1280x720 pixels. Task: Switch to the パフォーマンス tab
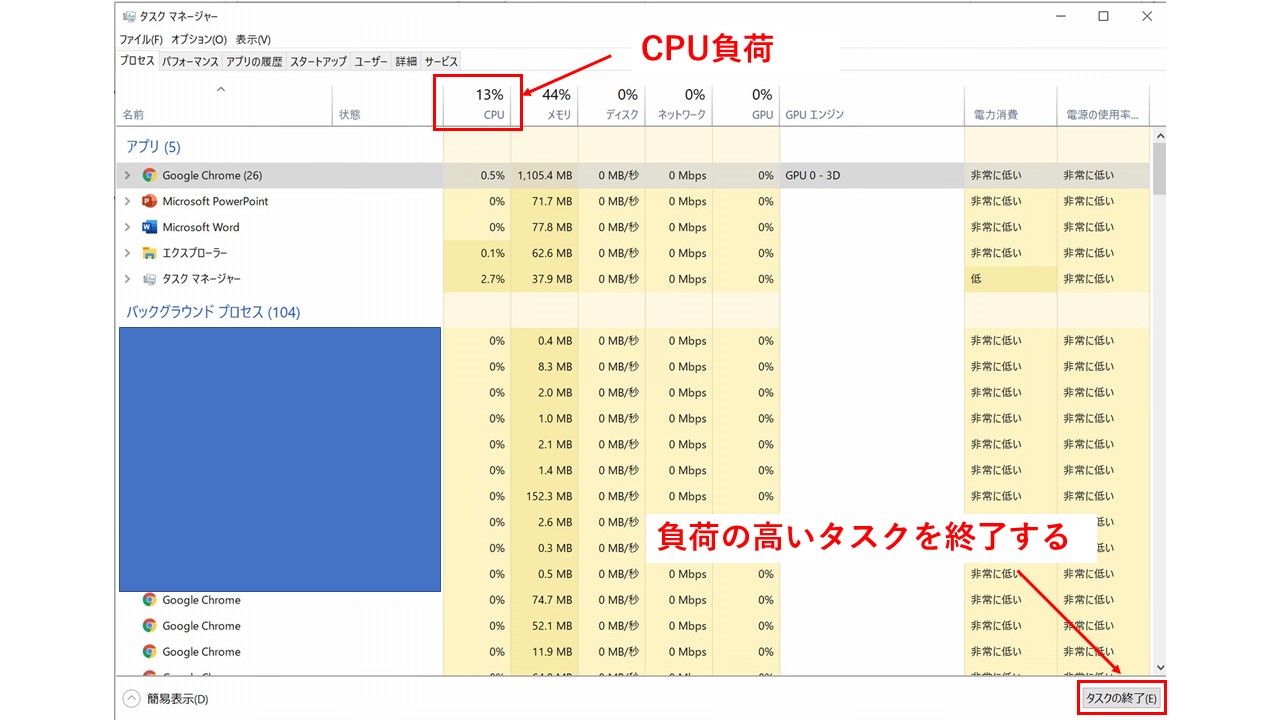pos(190,62)
